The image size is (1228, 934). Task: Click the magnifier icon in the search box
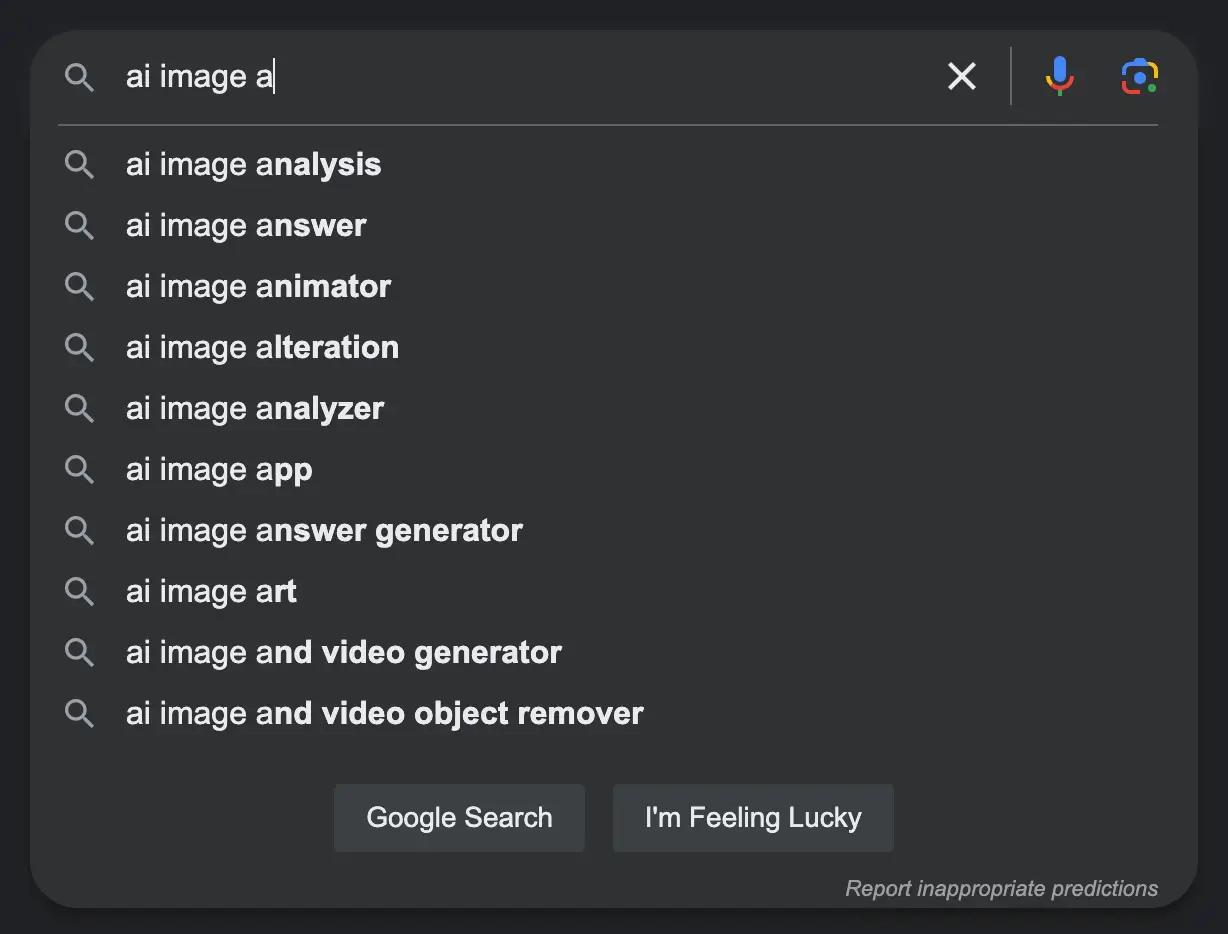tap(79, 77)
